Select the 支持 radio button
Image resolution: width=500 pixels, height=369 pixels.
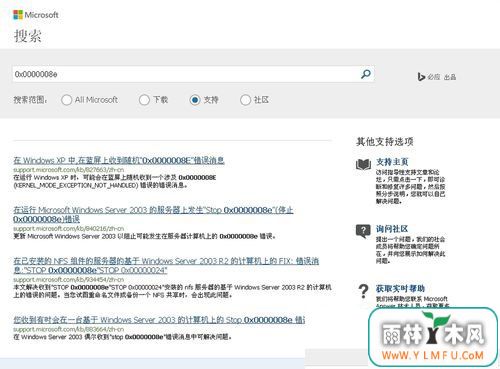click(x=195, y=100)
